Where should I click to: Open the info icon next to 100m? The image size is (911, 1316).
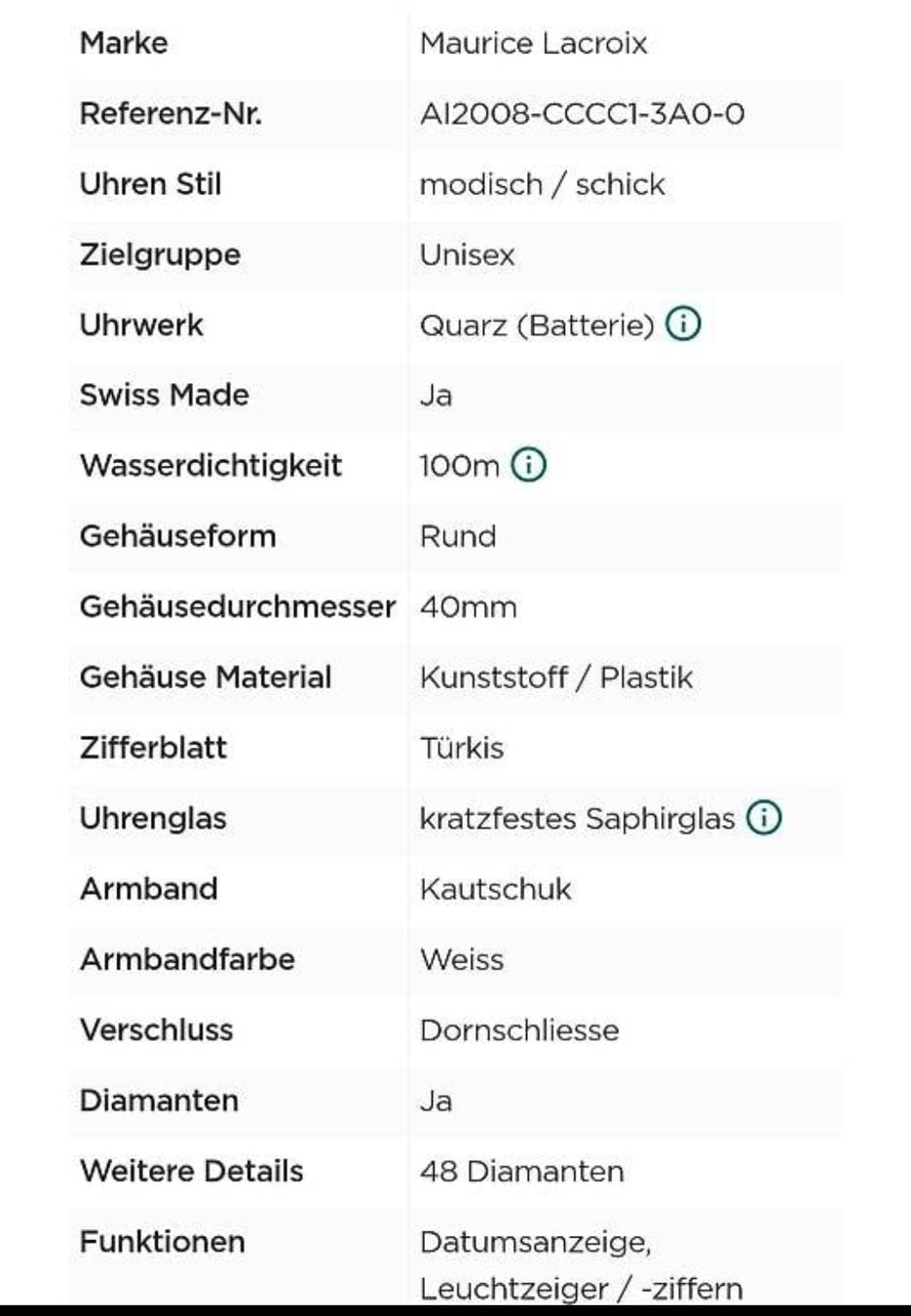point(529,465)
